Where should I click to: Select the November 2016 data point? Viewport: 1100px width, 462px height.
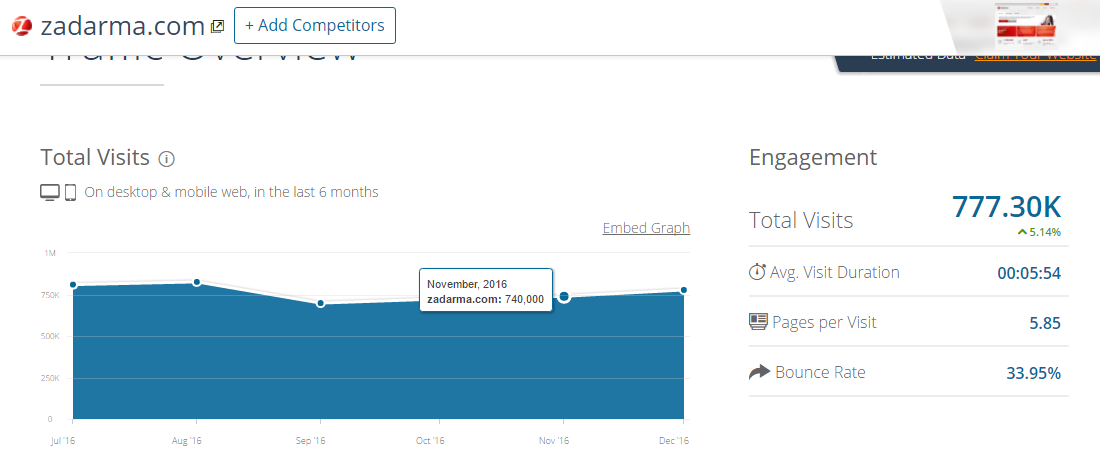click(564, 296)
